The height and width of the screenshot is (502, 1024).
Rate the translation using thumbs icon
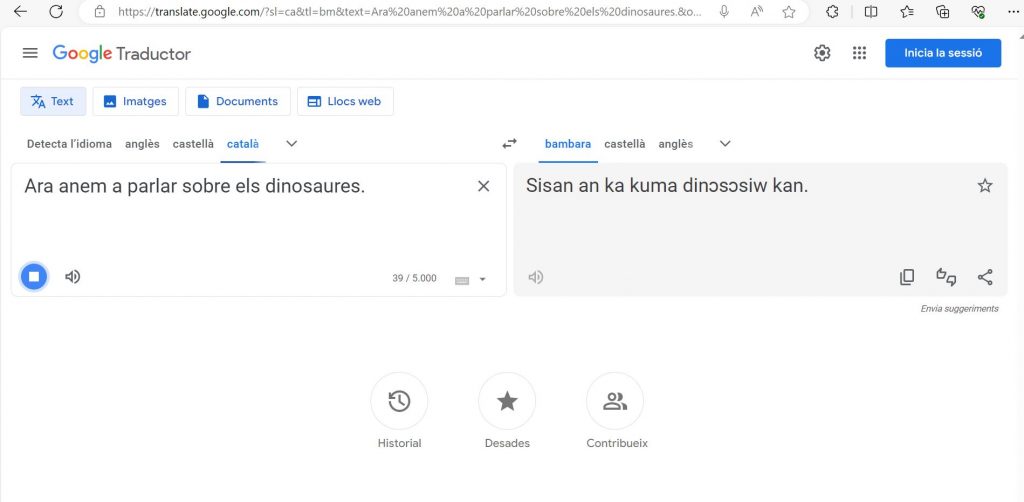tap(946, 277)
